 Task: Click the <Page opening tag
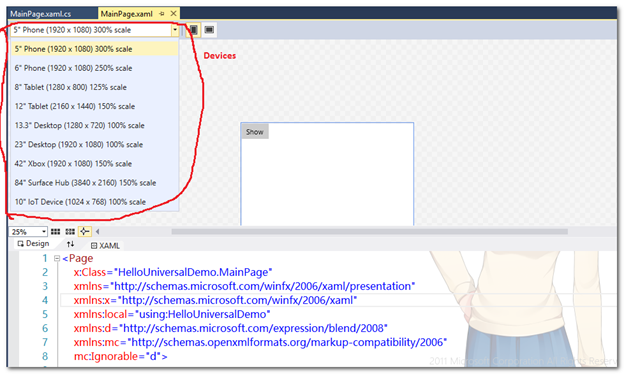(78, 258)
